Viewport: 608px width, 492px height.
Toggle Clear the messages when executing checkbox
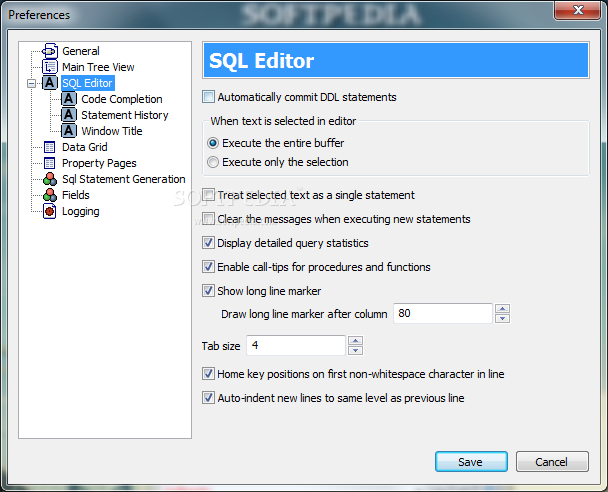coord(208,219)
